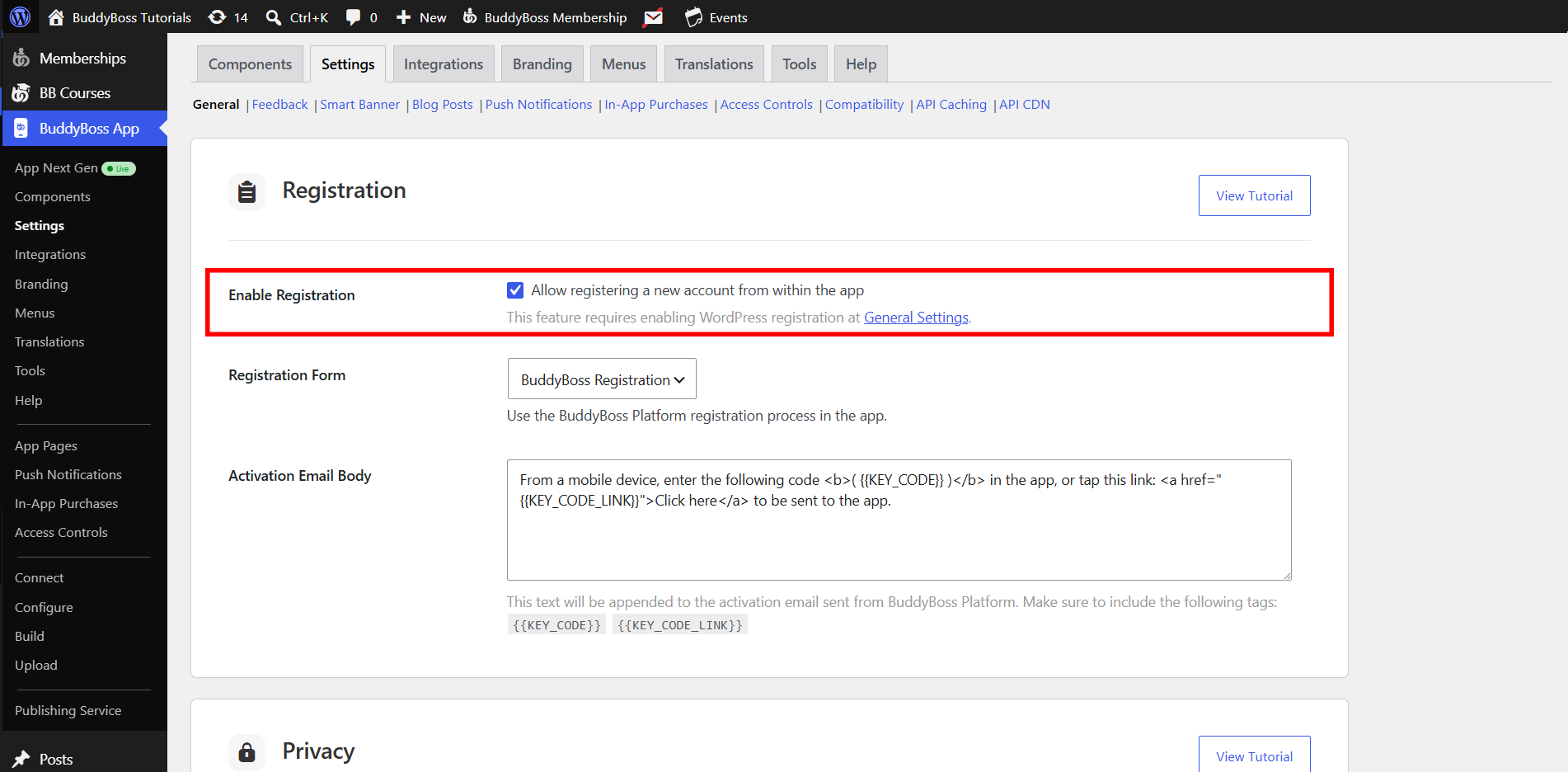Open In-App Purchases sub-navigation link
This screenshot has width=1568, height=772.
(x=656, y=105)
